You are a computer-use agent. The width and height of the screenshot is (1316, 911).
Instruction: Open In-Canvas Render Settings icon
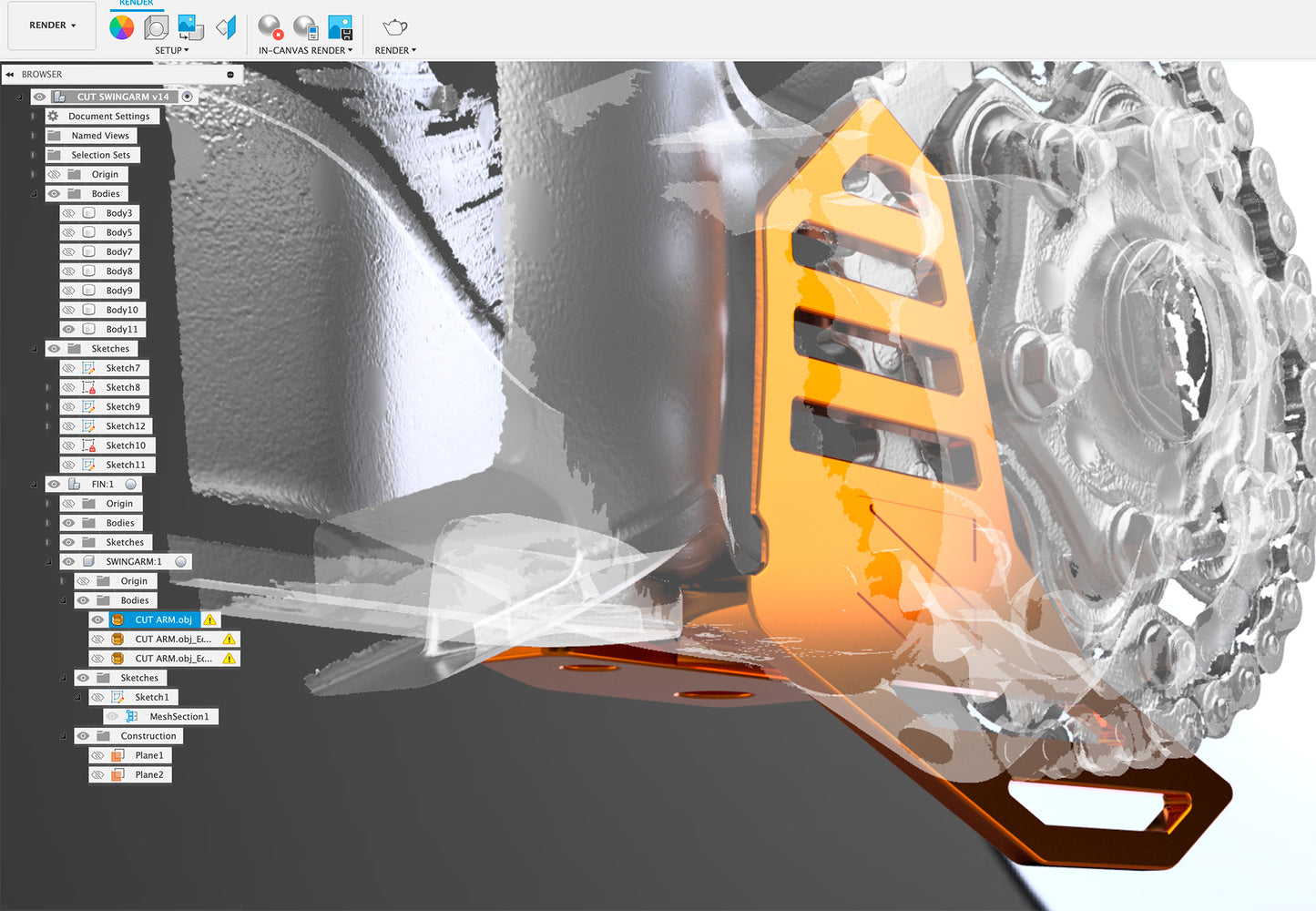[305, 27]
